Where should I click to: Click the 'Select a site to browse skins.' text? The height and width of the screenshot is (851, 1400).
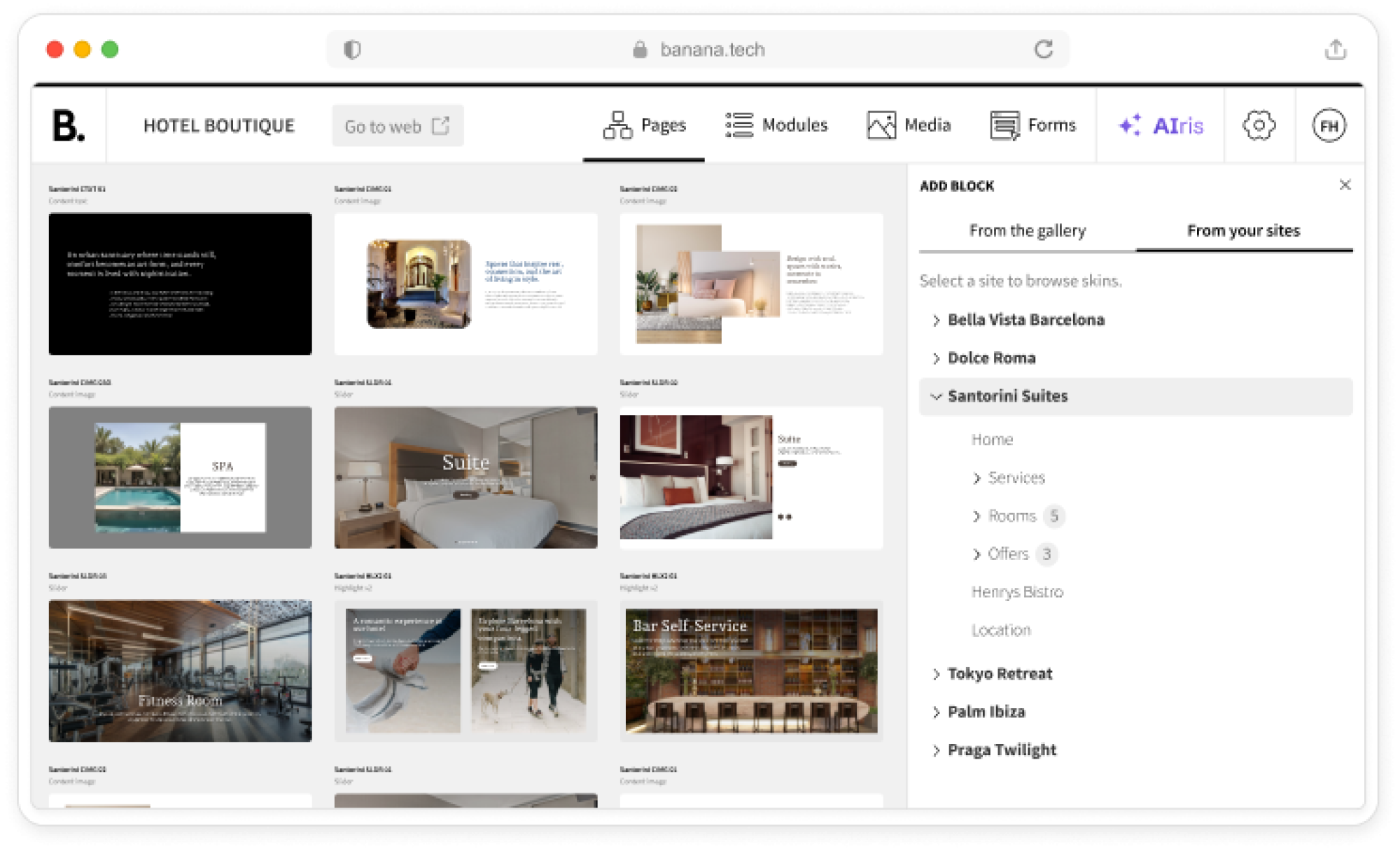[1021, 281]
